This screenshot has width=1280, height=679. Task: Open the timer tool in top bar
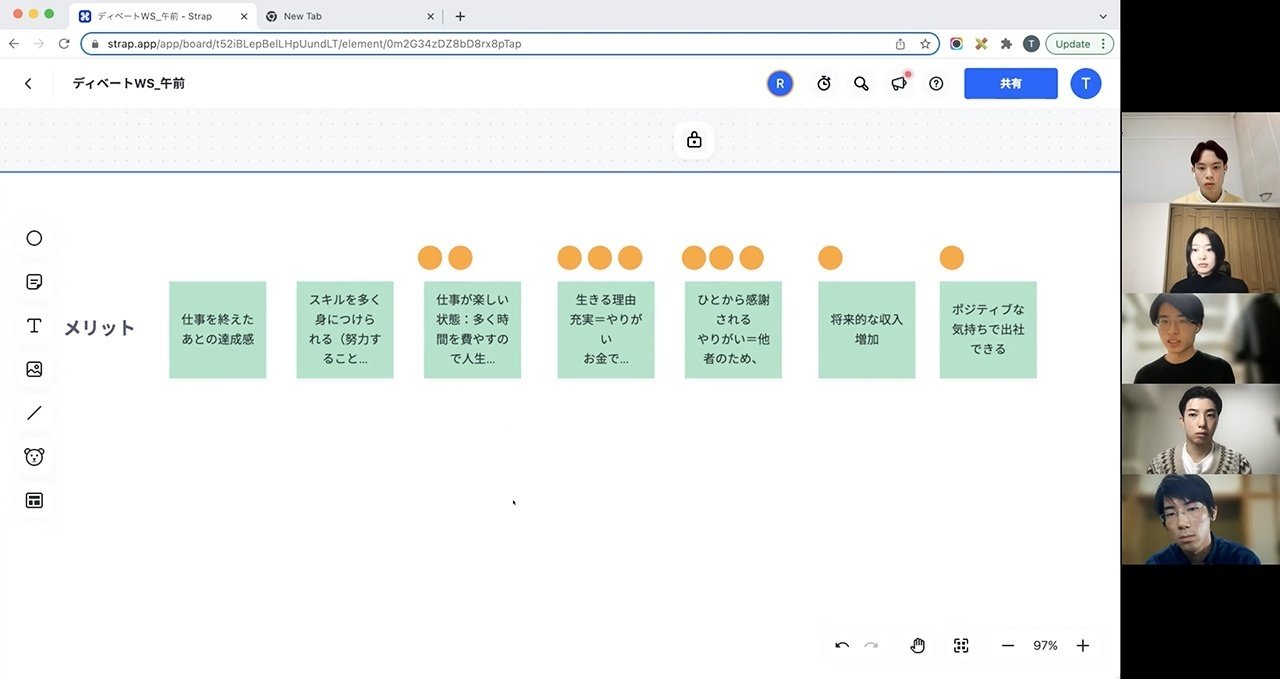pos(823,83)
